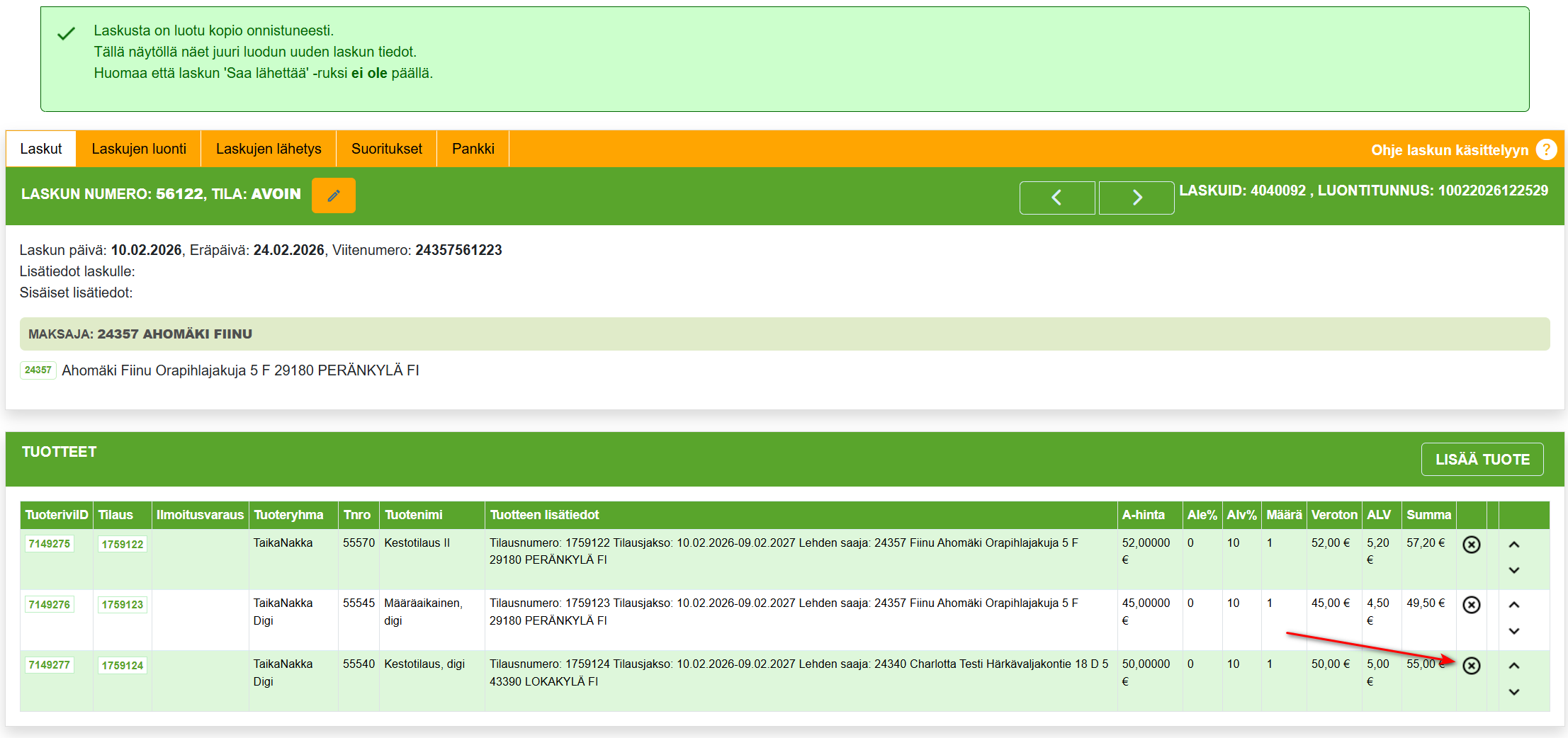Switch to Laskujen luonti tab

139,149
